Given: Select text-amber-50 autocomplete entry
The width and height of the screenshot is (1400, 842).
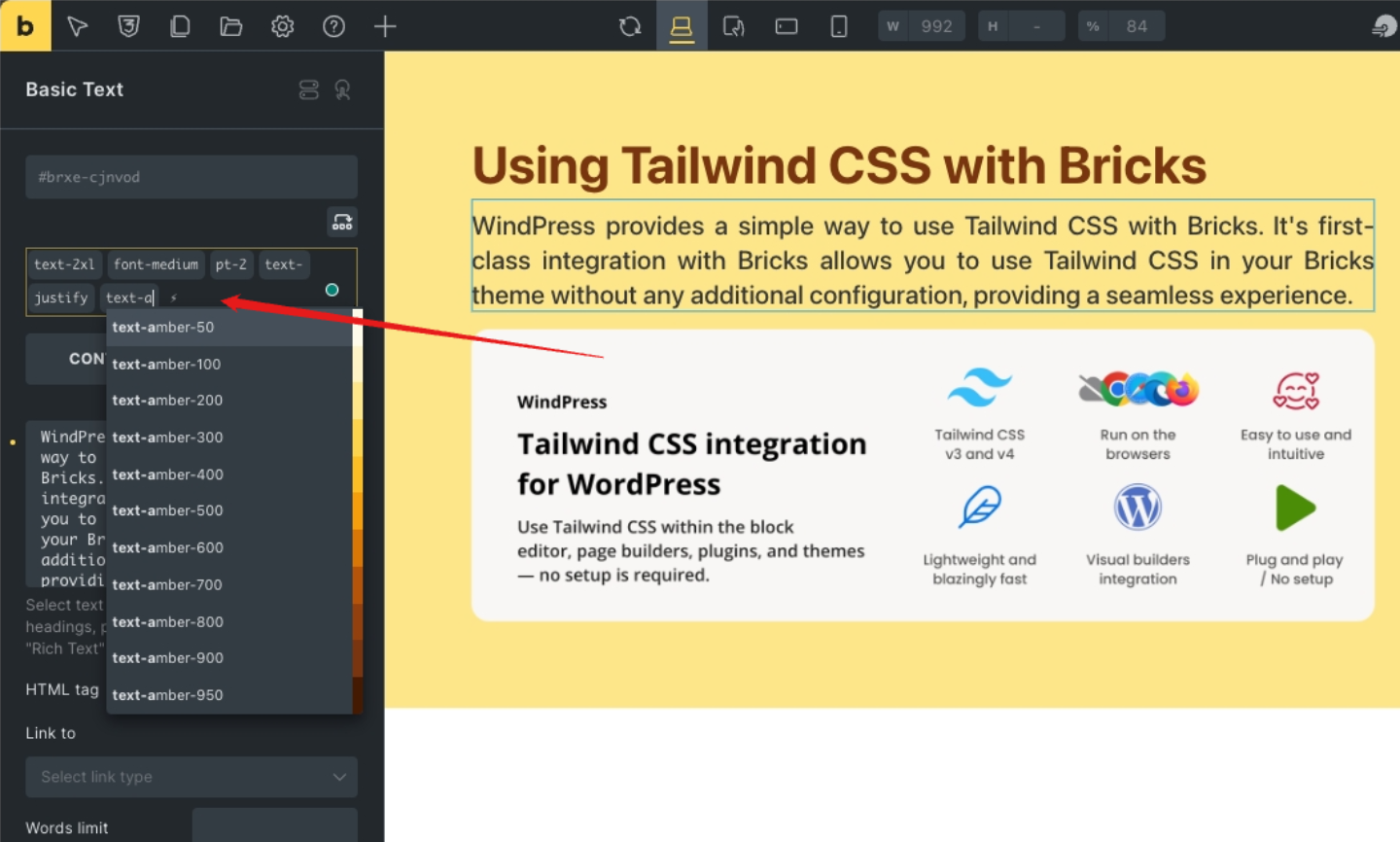Looking at the screenshot, I should pyautogui.click(x=162, y=328).
